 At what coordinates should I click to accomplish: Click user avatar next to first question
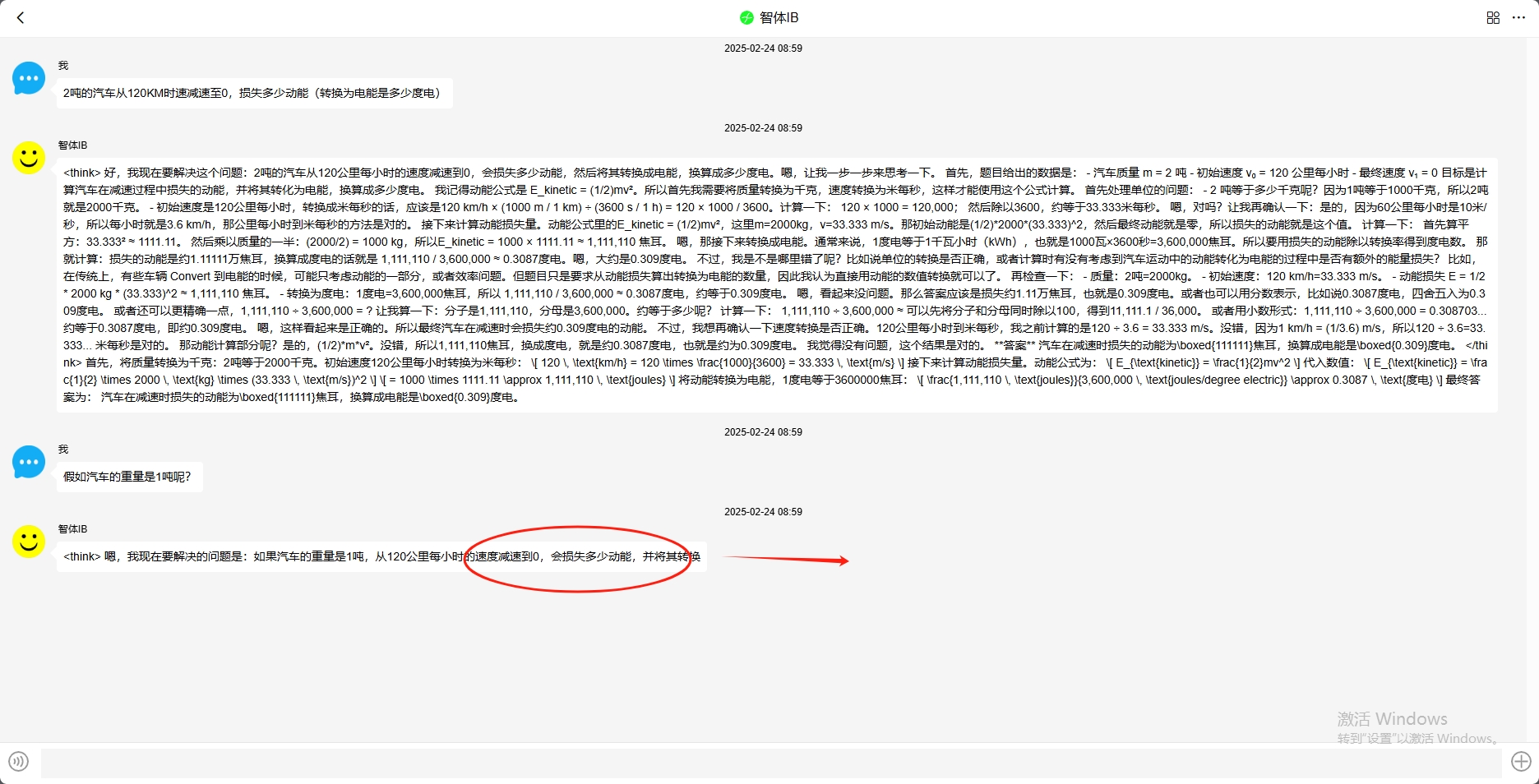pos(29,78)
